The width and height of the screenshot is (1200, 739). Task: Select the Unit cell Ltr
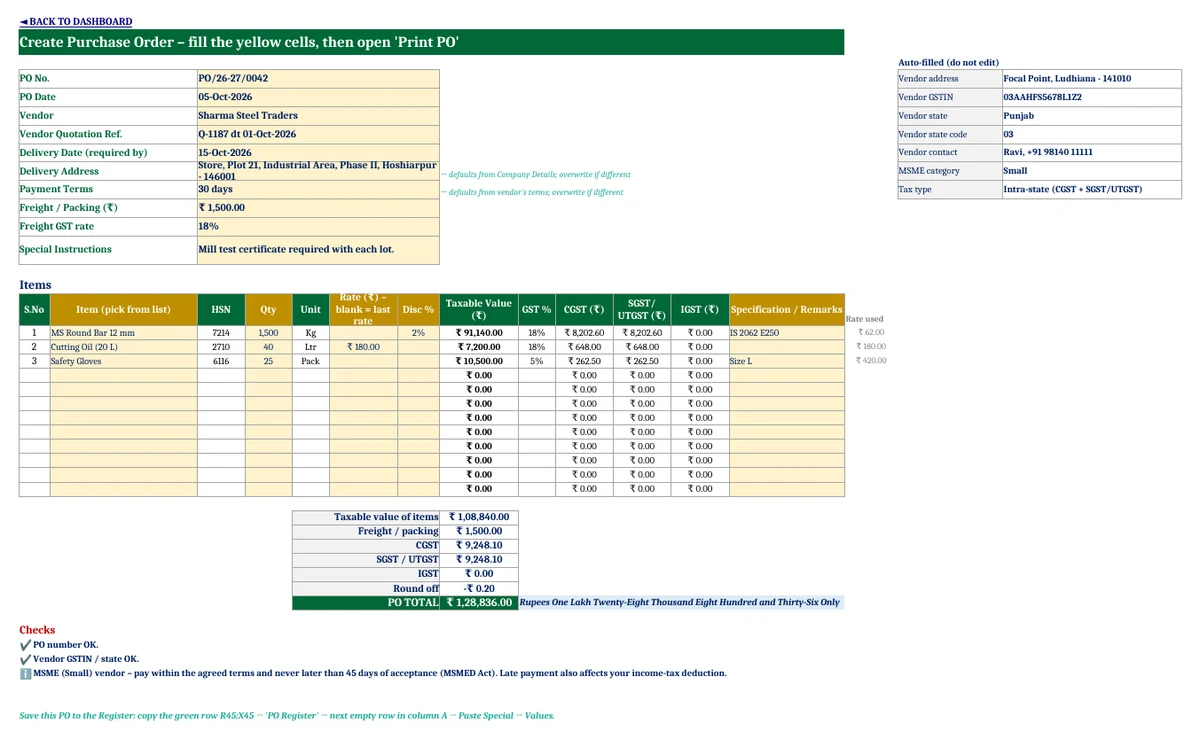pyautogui.click(x=310, y=347)
